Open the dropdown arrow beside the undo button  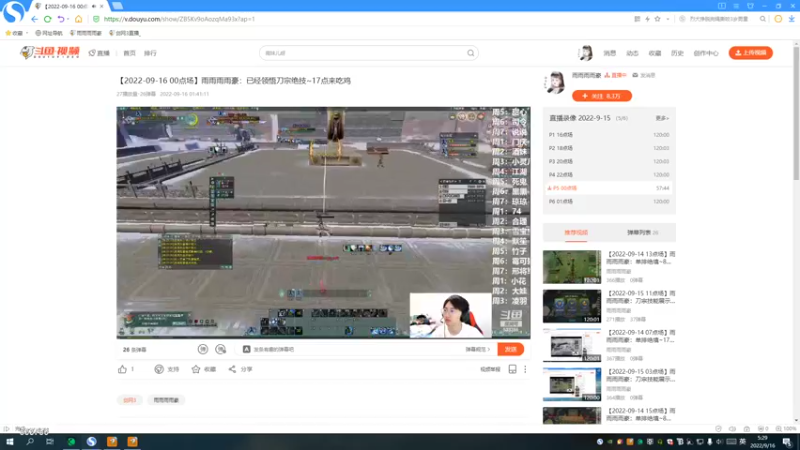pyautogui.click(x=68, y=19)
